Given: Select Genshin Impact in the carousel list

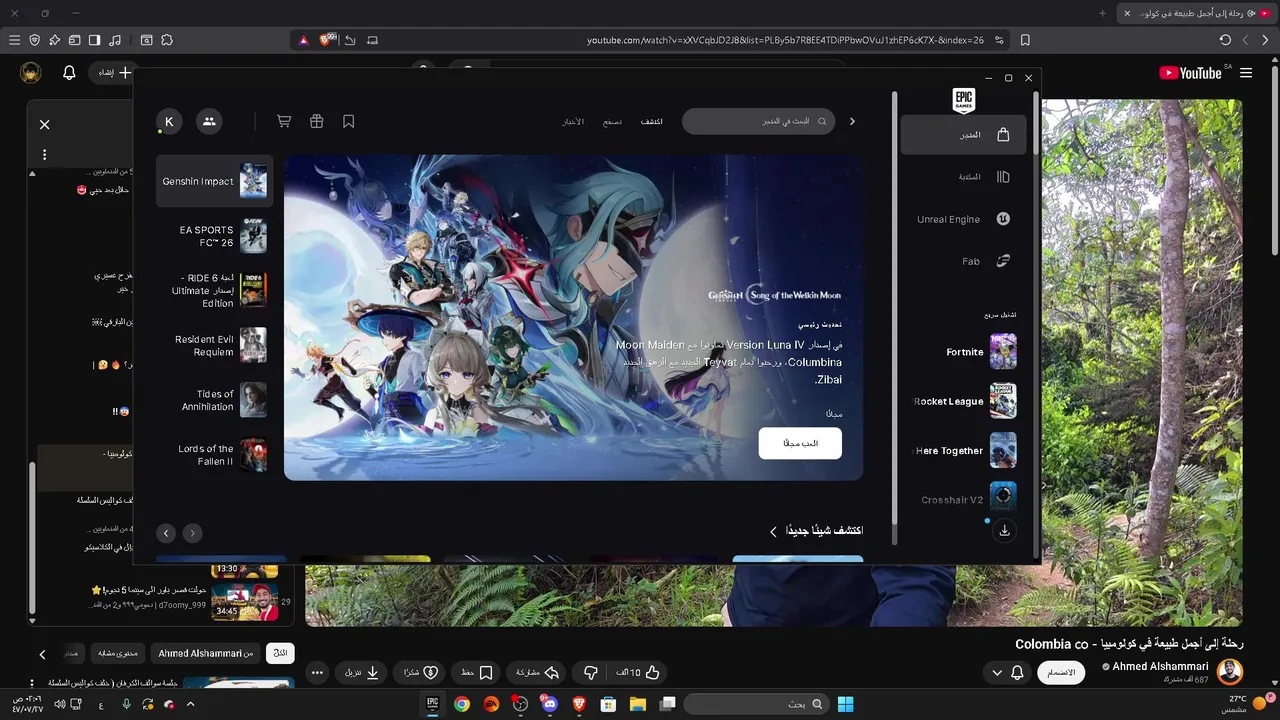Looking at the screenshot, I should (x=214, y=181).
